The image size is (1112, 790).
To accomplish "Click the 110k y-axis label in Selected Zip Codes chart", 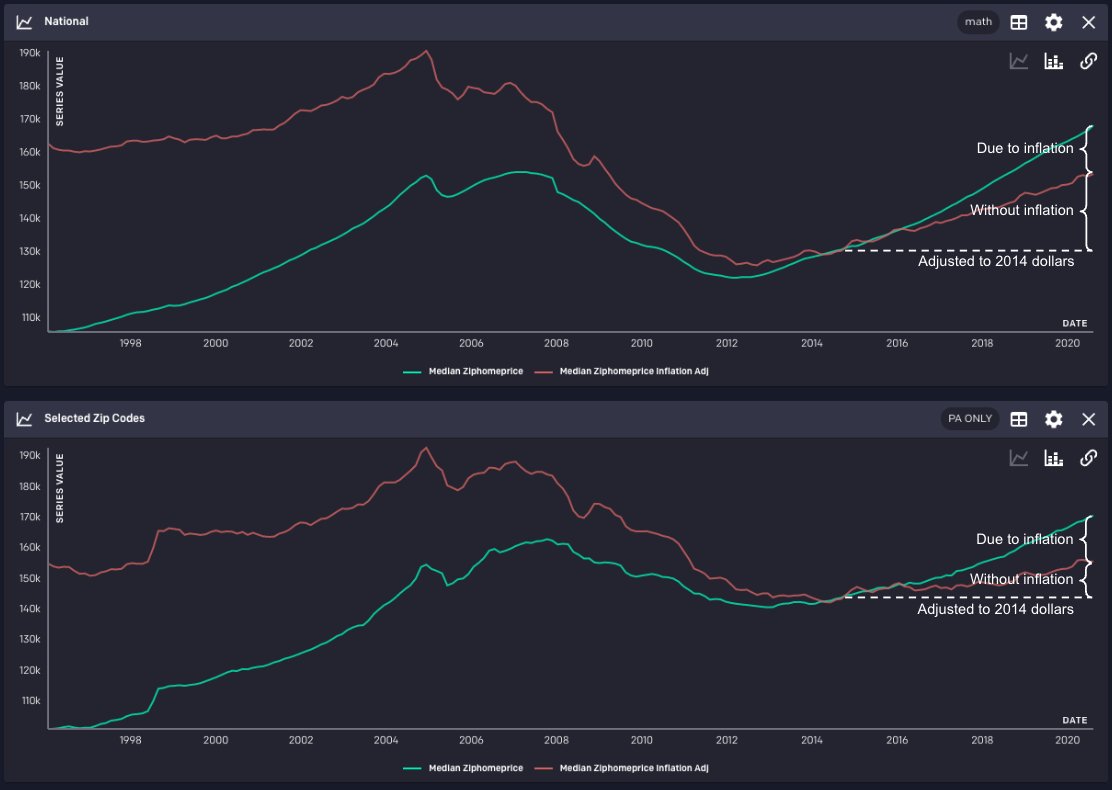I will [x=30, y=701].
